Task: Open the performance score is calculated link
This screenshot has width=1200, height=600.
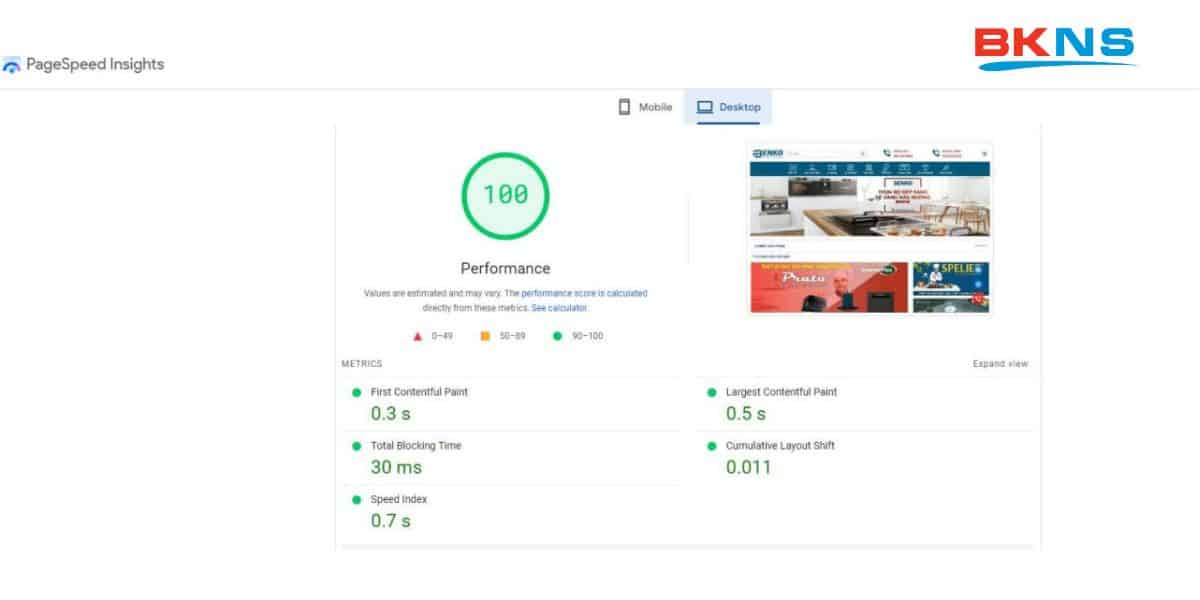Action: click(587, 293)
